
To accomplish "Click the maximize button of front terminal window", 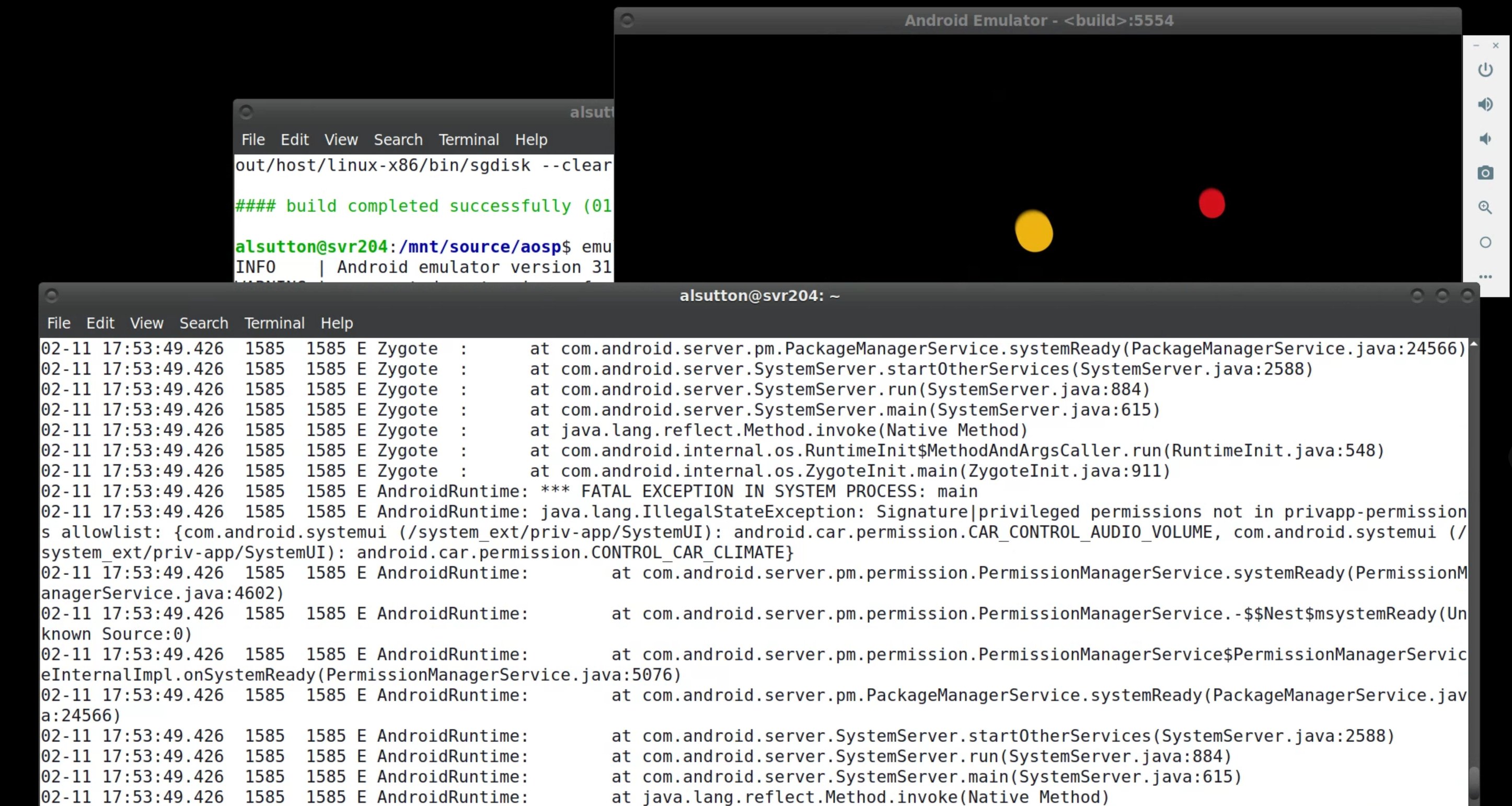I will (x=1442, y=295).
